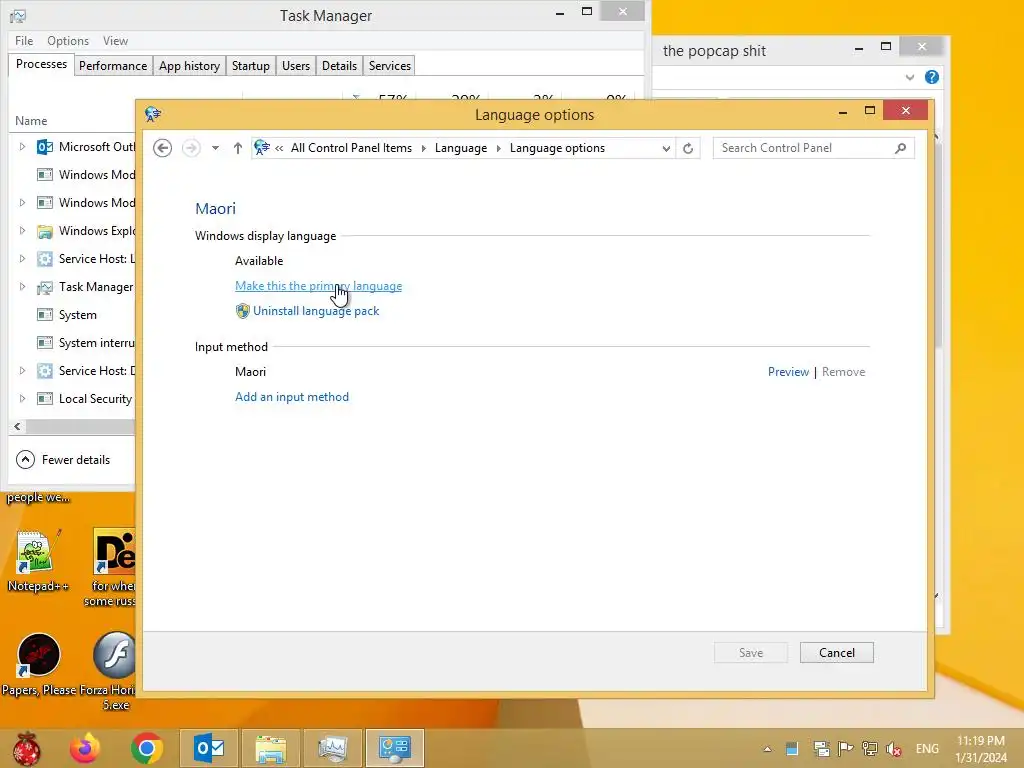Expand the first Service Host row
This screenshot has width=1024, height=768.
coord(22,259)
